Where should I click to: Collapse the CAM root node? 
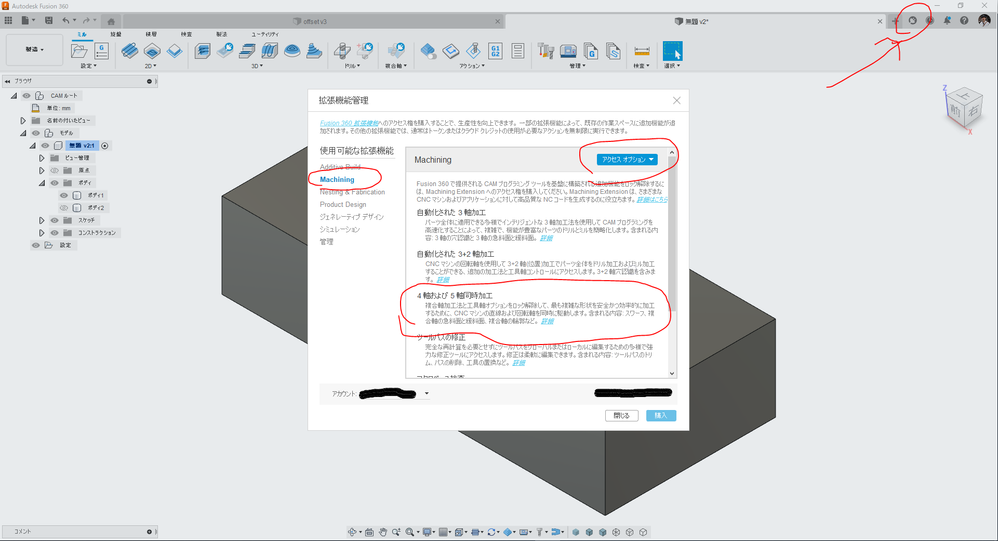pos(14,95)
